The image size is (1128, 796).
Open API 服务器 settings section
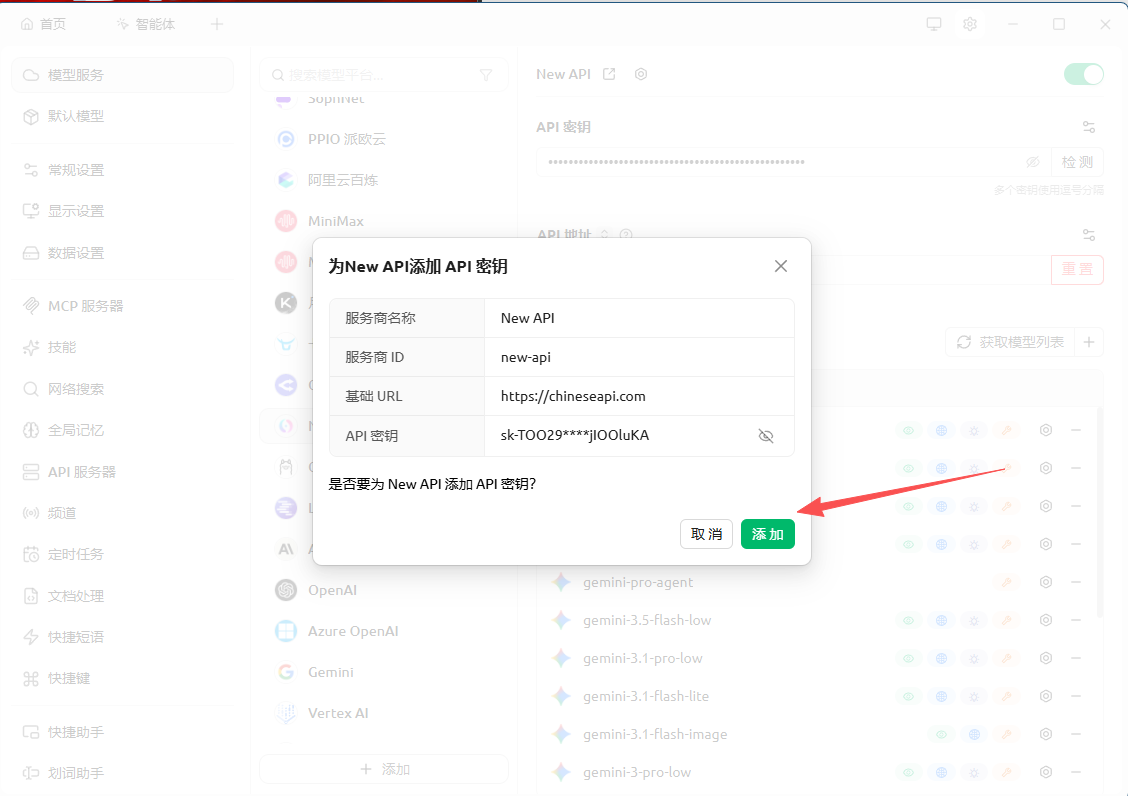[x=122, y=472]
